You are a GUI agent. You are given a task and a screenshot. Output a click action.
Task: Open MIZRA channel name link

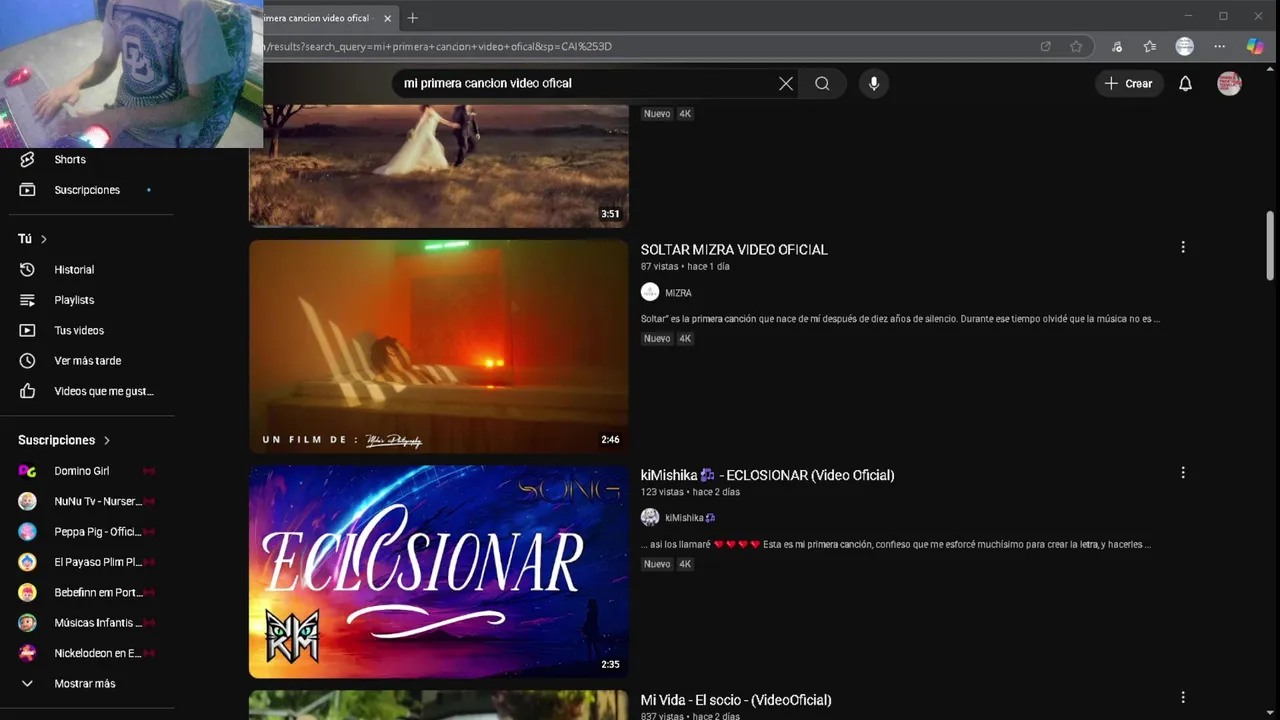pos(678,293)
